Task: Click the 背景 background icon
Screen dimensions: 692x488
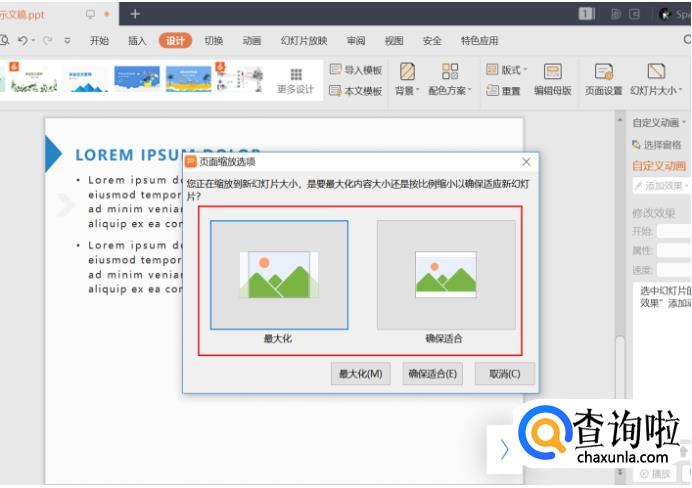Action: click(x=407, y=71)
